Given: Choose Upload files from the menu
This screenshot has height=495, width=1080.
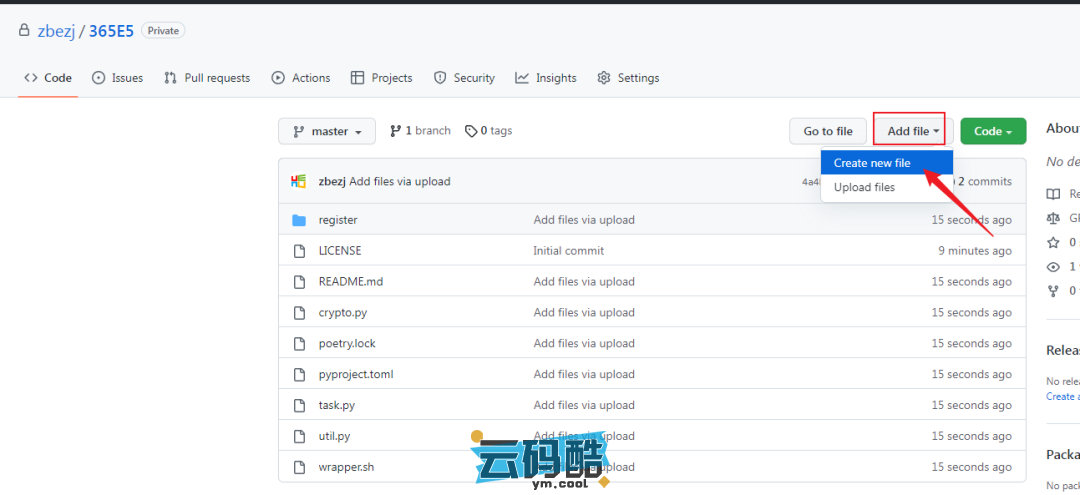Looking at the screenshot, I should (x=864, y=187).
